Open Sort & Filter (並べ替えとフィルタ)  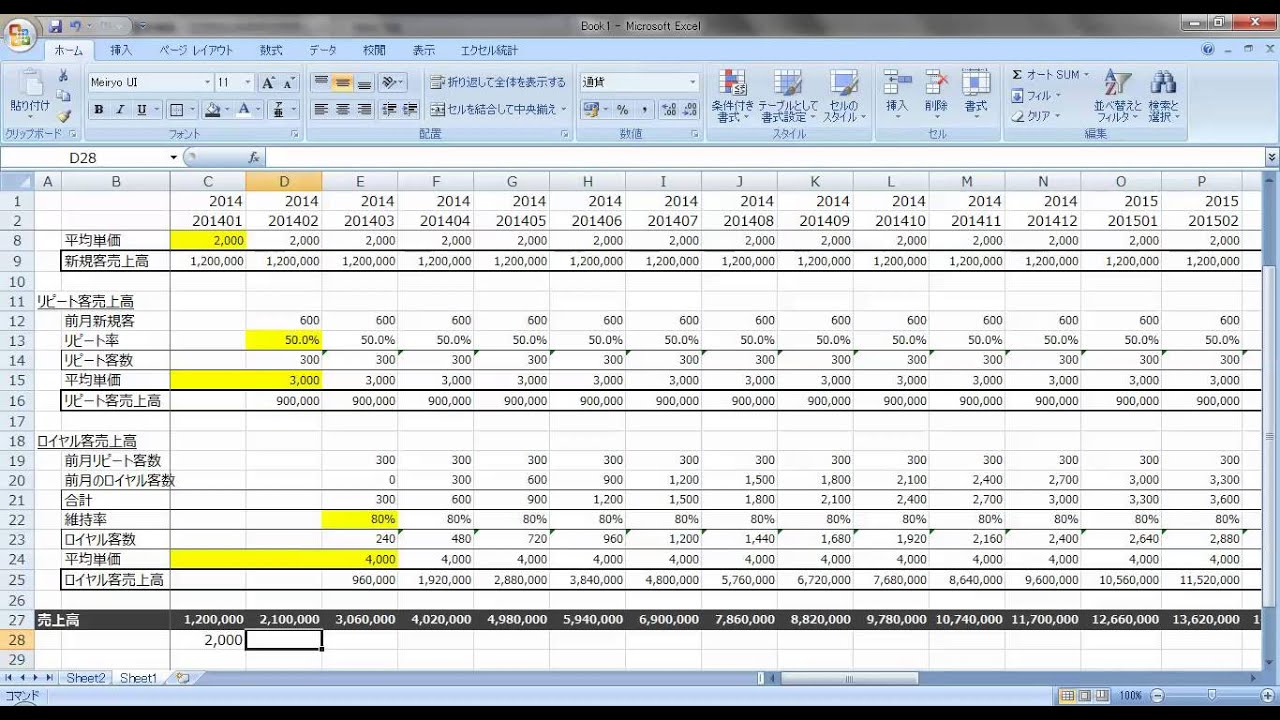[x=1117, y=96]
